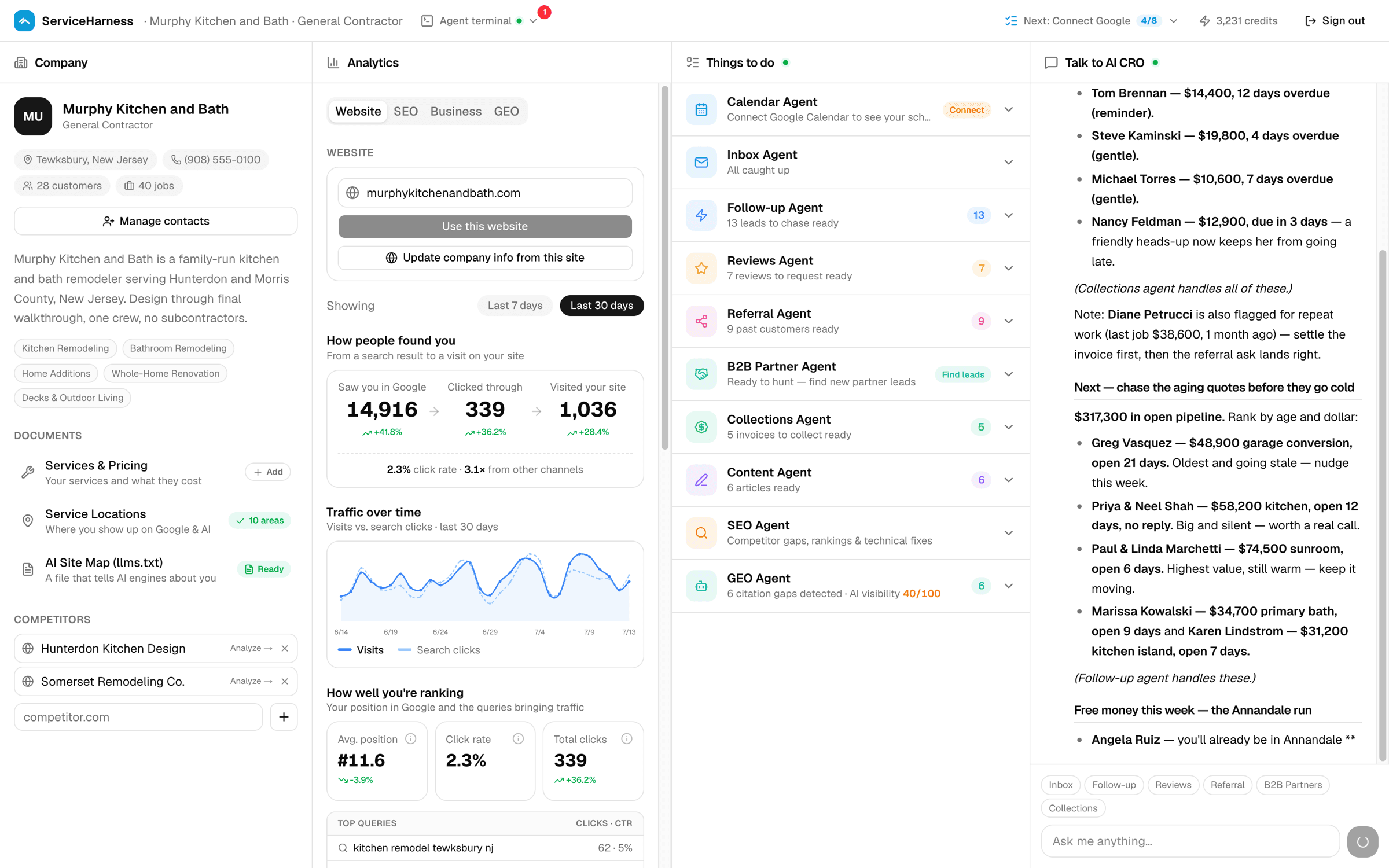Image resolution: width=1389 pixels, height=868 pixels.
Task: Click Use this website button
Action: (x=485, y=226)
